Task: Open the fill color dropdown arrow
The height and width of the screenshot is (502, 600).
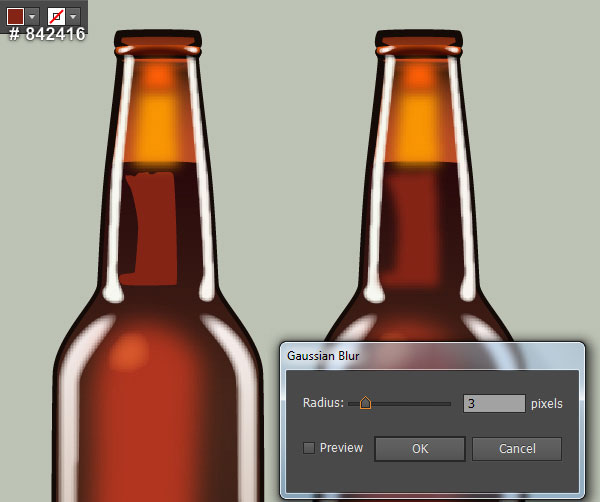Action: click(32, 16)
